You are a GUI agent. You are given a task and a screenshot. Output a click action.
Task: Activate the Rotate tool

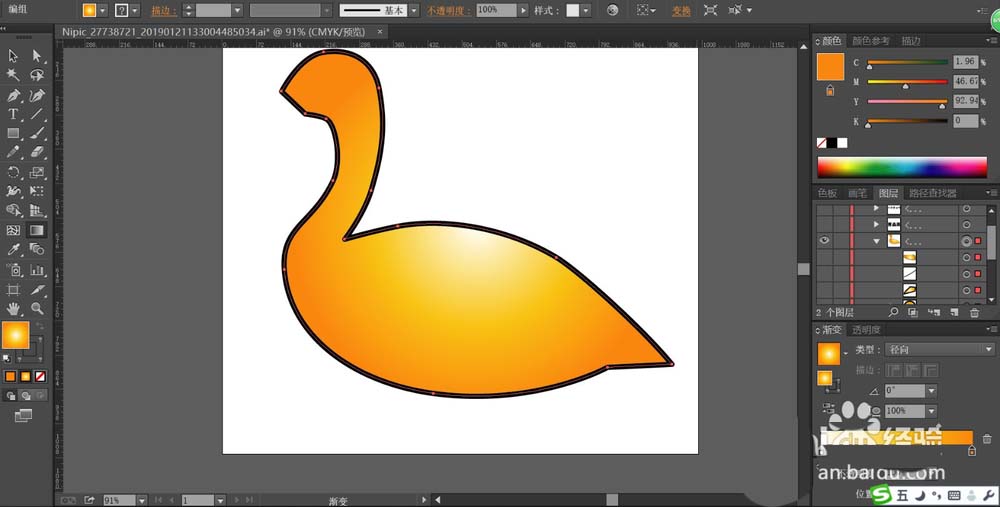point(13,172)
